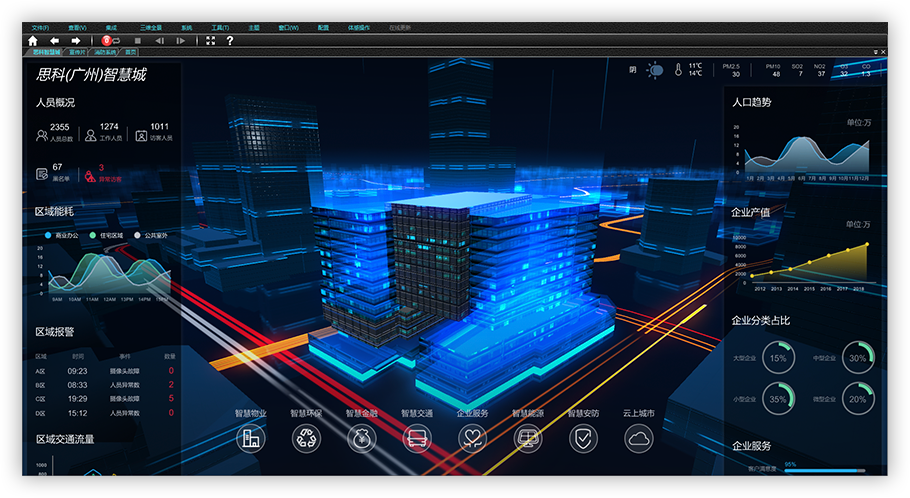Click the thermometer temperature icon

point(678,70)
